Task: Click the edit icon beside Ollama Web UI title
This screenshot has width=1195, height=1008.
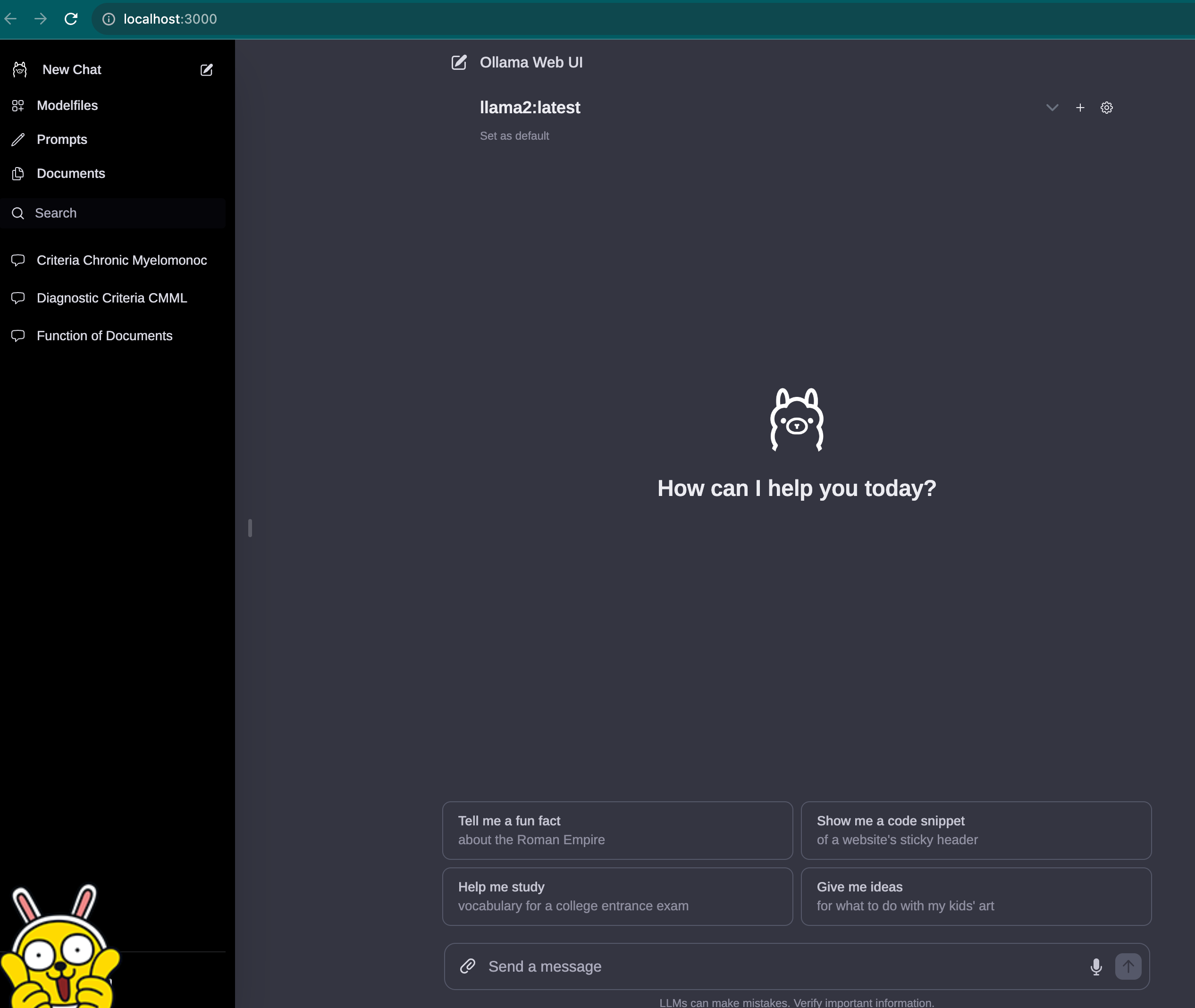Action: pyautogui.click(x=459, y=62)
